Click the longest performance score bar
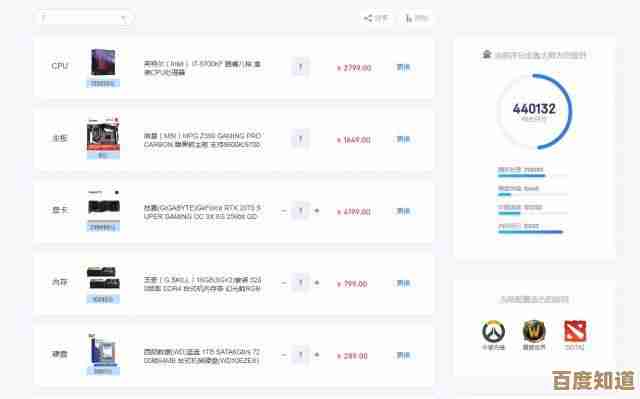The height and width of the screenshot is (399, 640). click(x=530, y=232)
